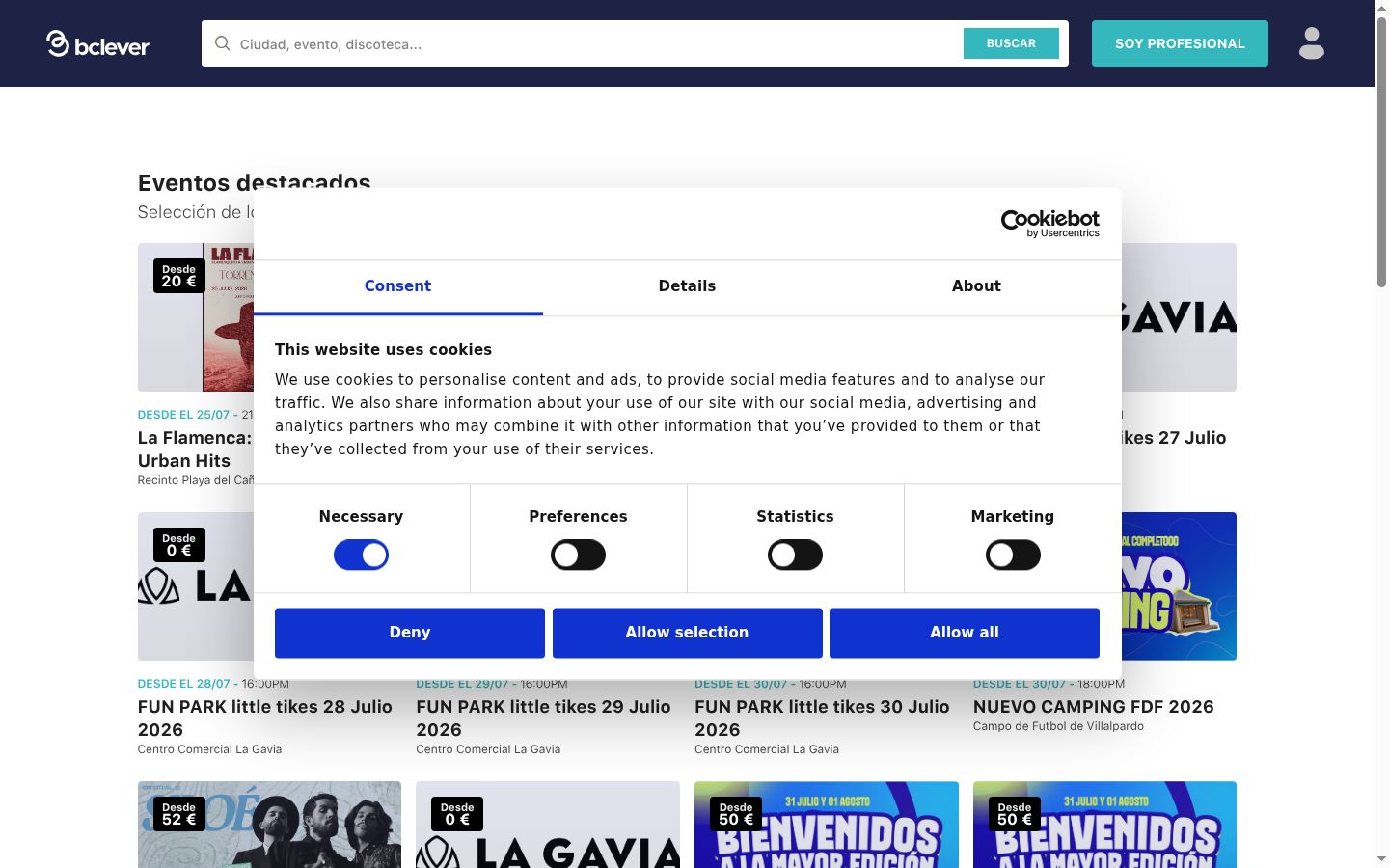The height and width of the screenshot is (868, 1389).
Task: Click the Allow all button
Action: (965, 633)
